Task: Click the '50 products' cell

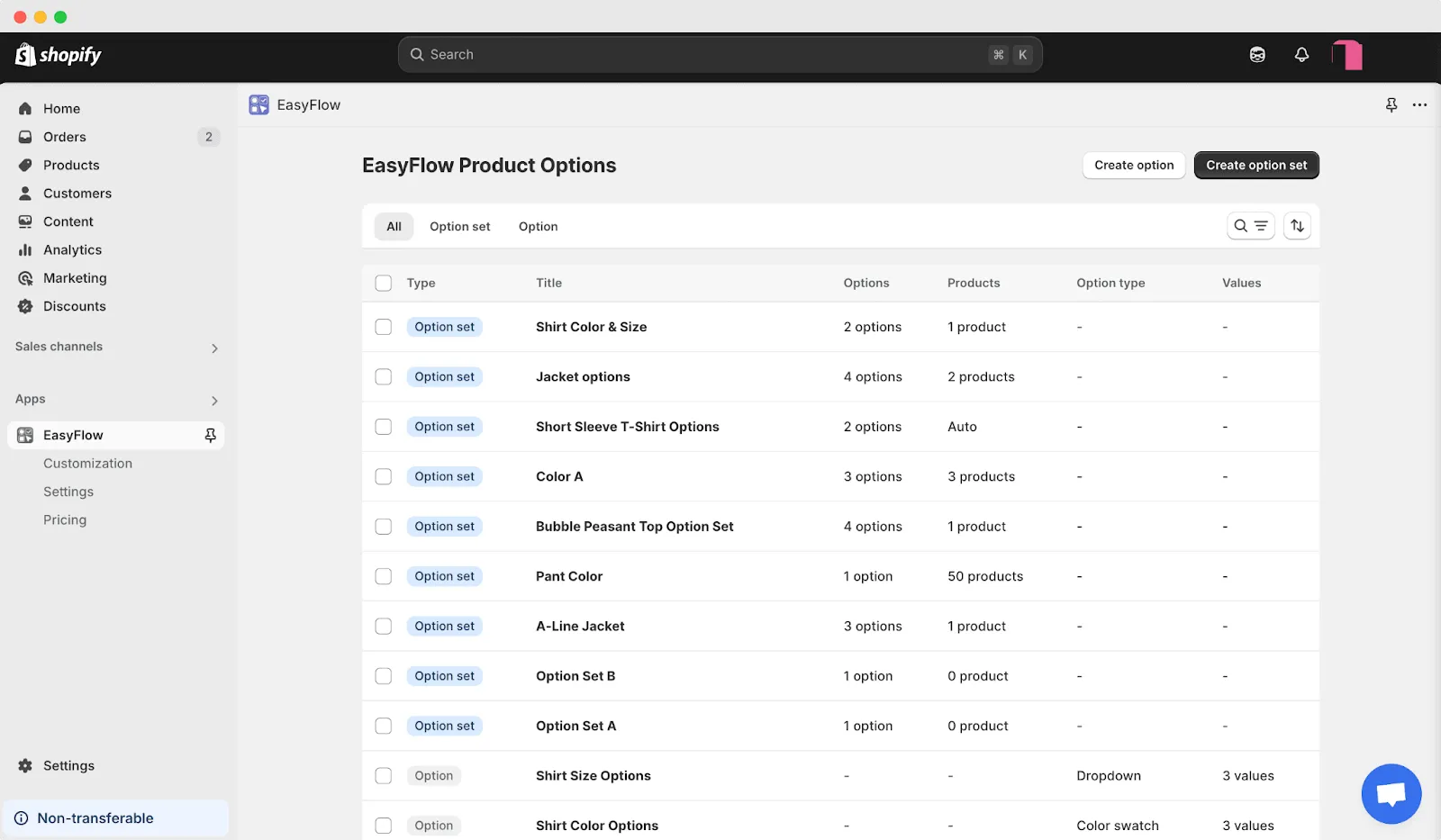Action: (x=985, y=576)
